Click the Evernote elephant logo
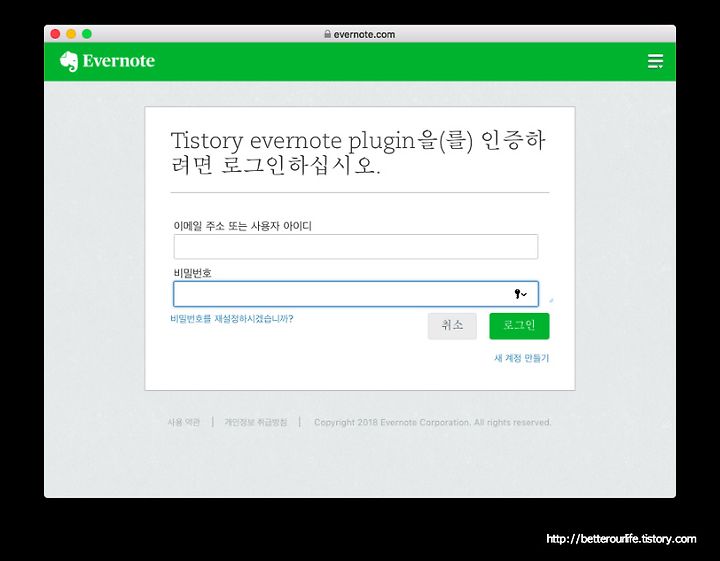Image resolution: width=720 pixels, height=561 pixels. coord(69,61)
